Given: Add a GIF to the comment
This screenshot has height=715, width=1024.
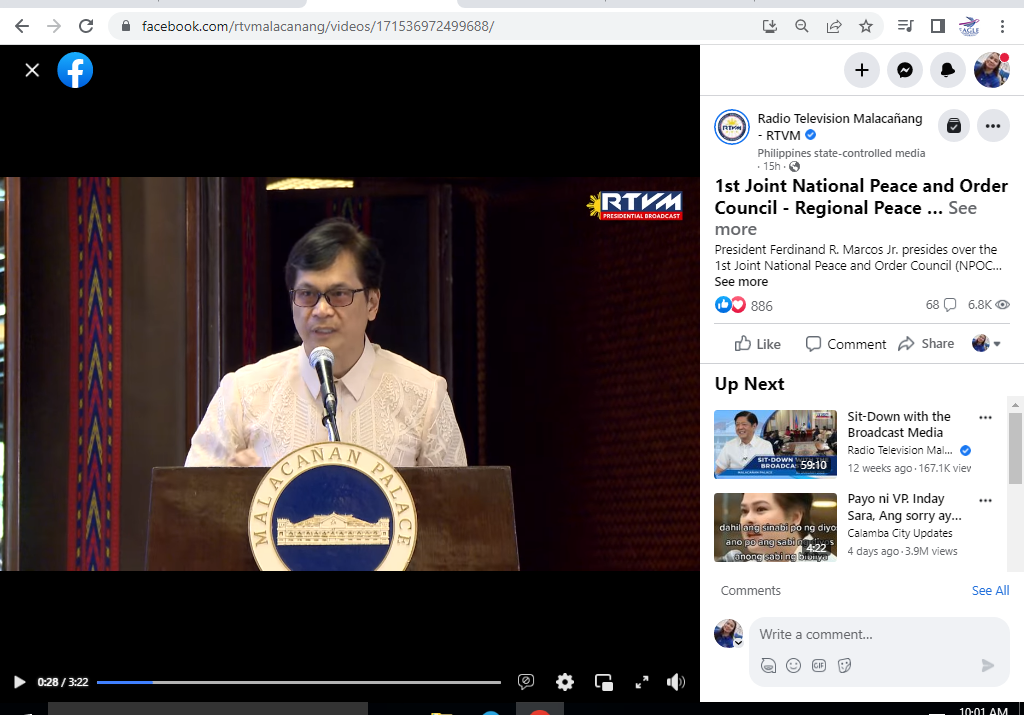Looking at the screenshot, I should coord(819,665).
